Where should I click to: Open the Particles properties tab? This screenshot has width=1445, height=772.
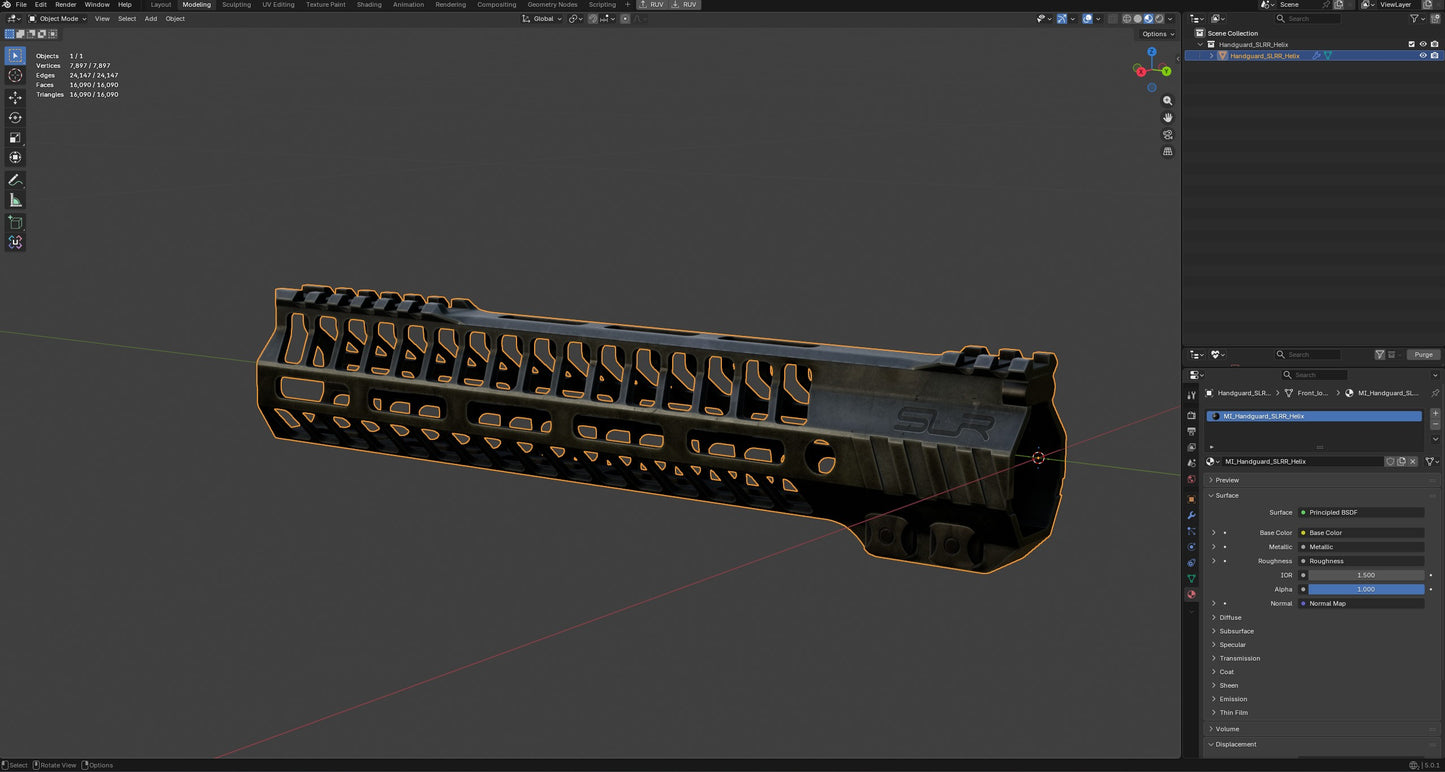click(x=1191, y=531)
